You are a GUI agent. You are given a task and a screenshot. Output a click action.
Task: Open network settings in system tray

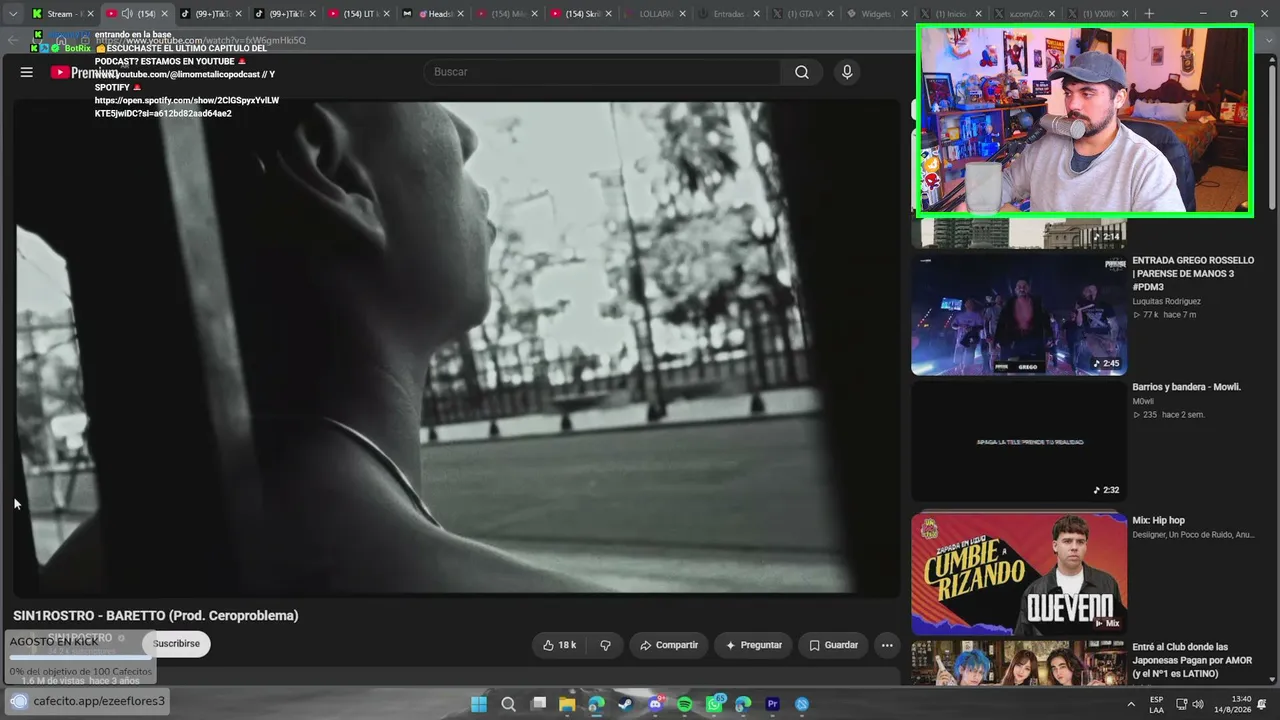coord(1181,704)
